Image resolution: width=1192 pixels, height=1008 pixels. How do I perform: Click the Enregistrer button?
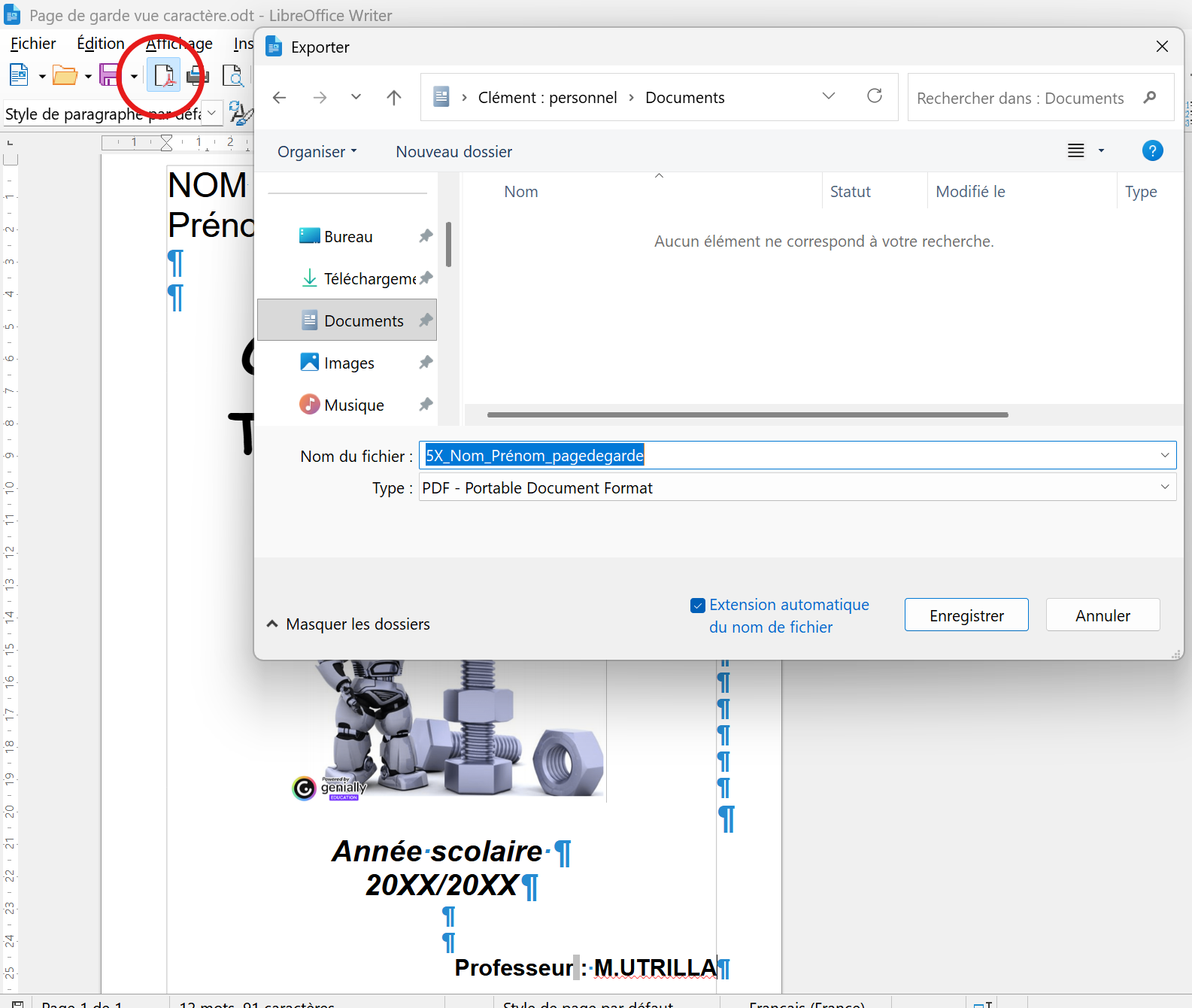(x=966, y=615)
